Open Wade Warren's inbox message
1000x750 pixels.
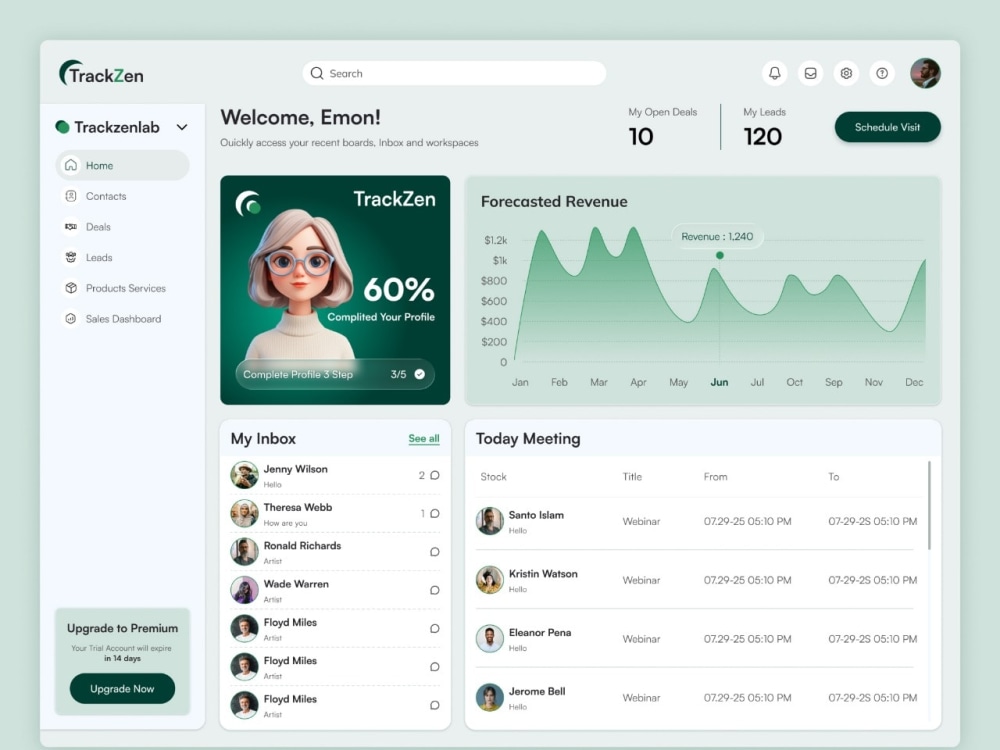(x=335, y=590)
